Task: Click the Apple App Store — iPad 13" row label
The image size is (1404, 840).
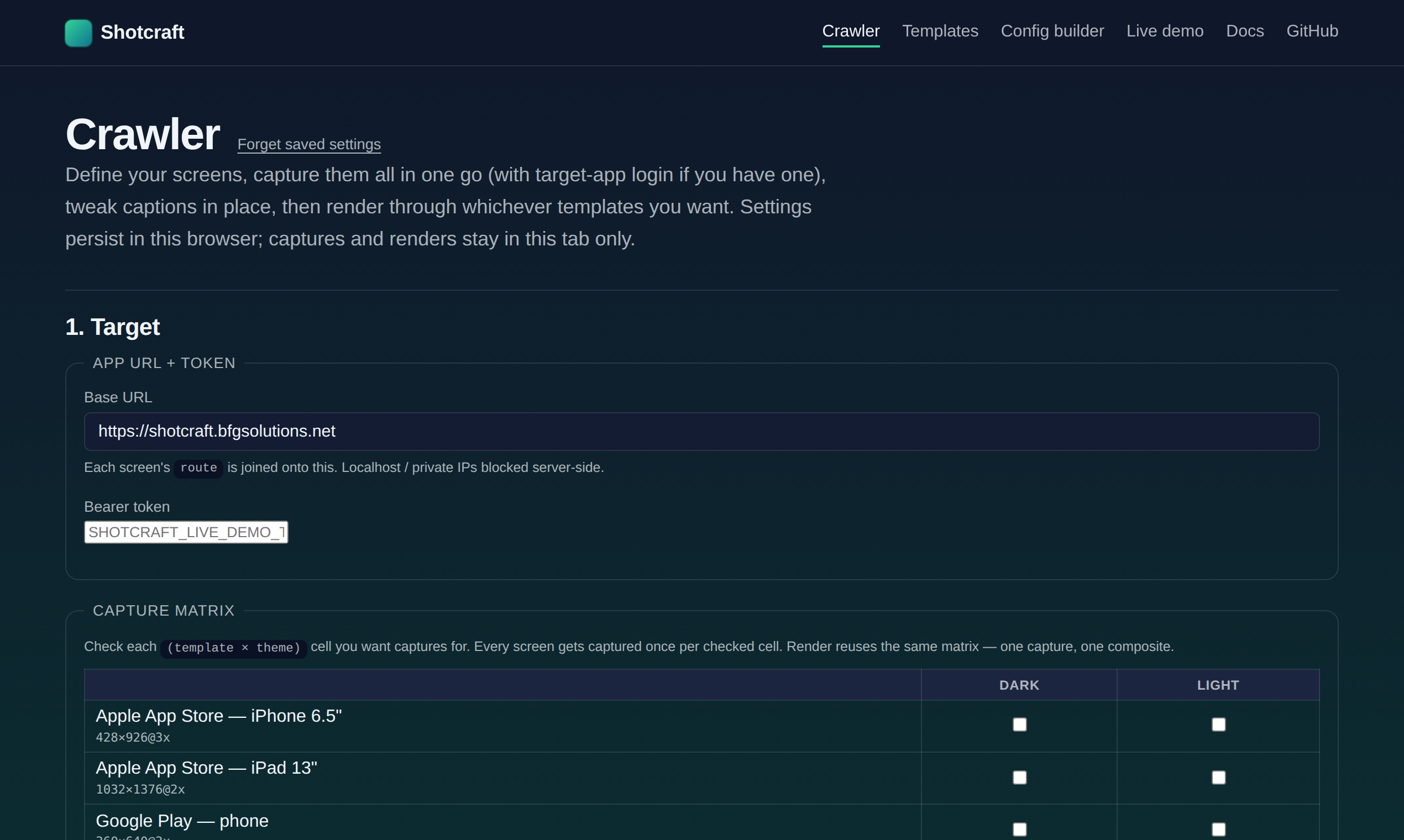Action: 207,768
